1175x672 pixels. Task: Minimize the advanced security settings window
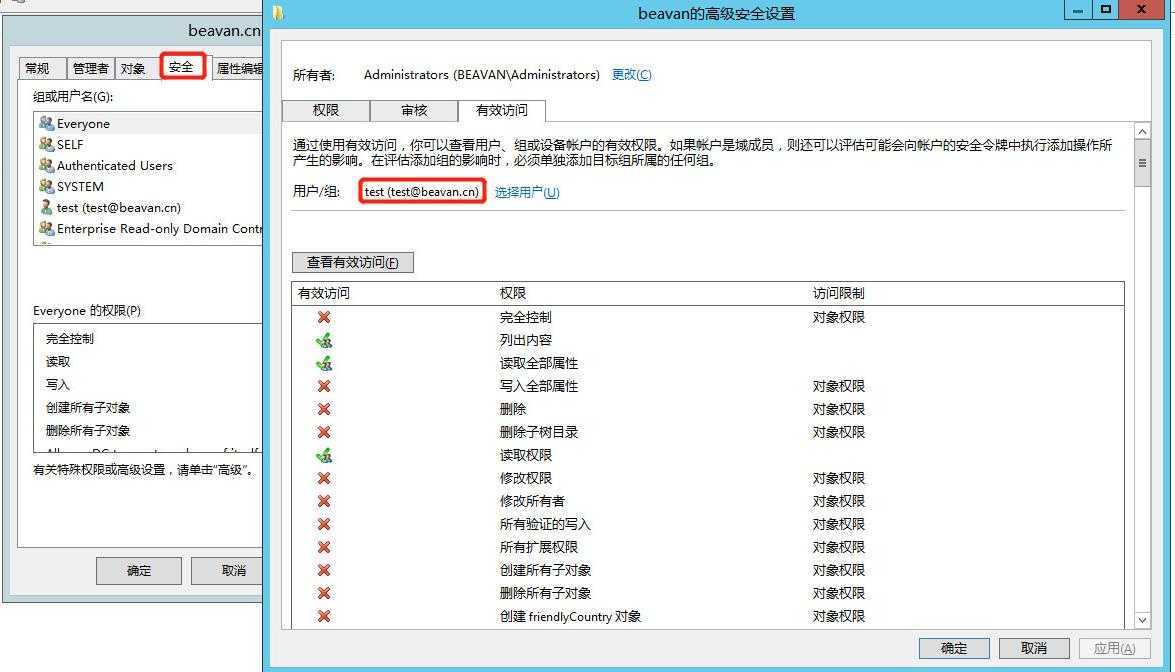point(1078,10)
